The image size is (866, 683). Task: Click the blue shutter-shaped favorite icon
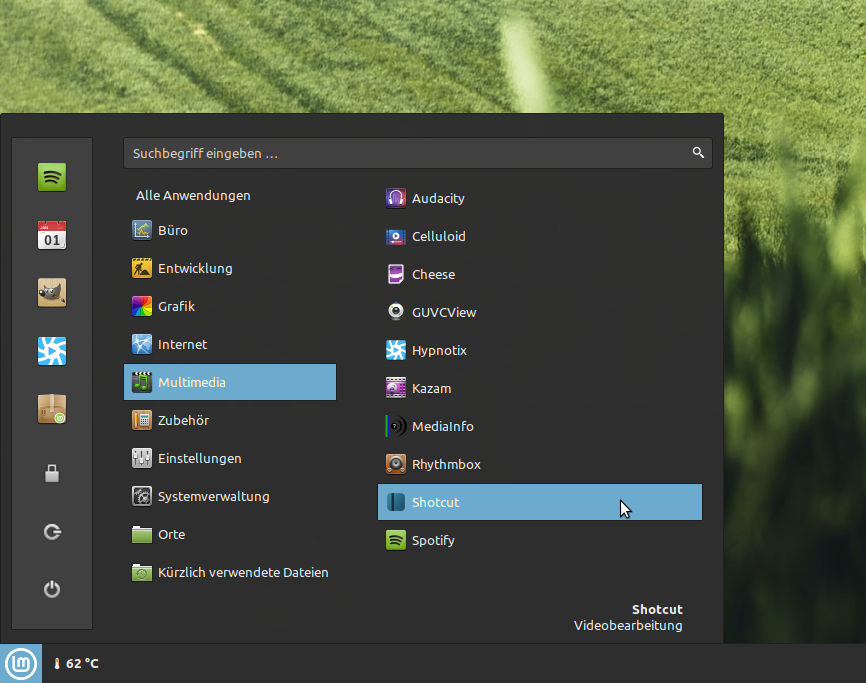52,350
